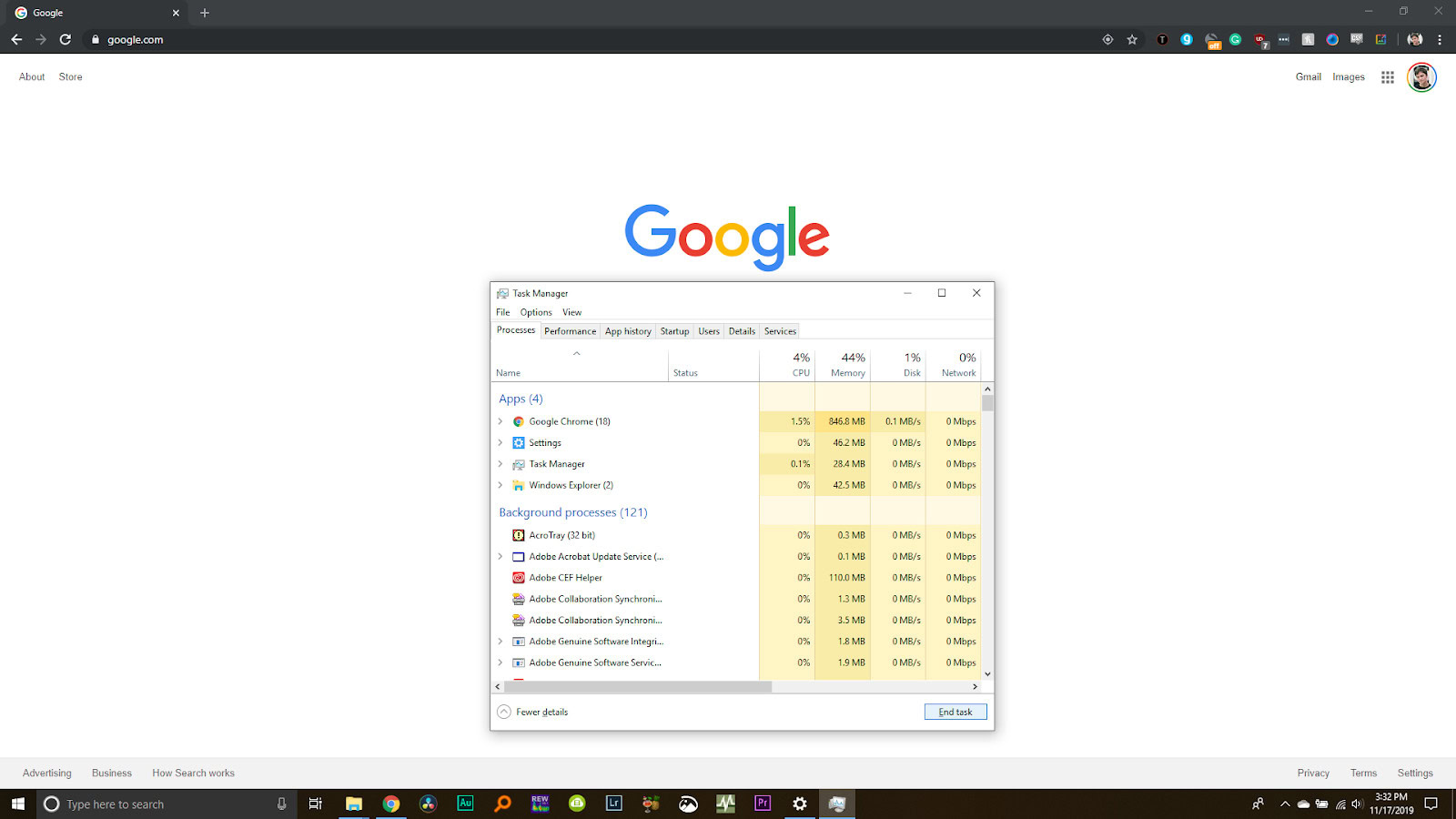This screenshot has height=819, width=1456.
Task: Open the Windows Start menu
Action: [x=18, y=804]
